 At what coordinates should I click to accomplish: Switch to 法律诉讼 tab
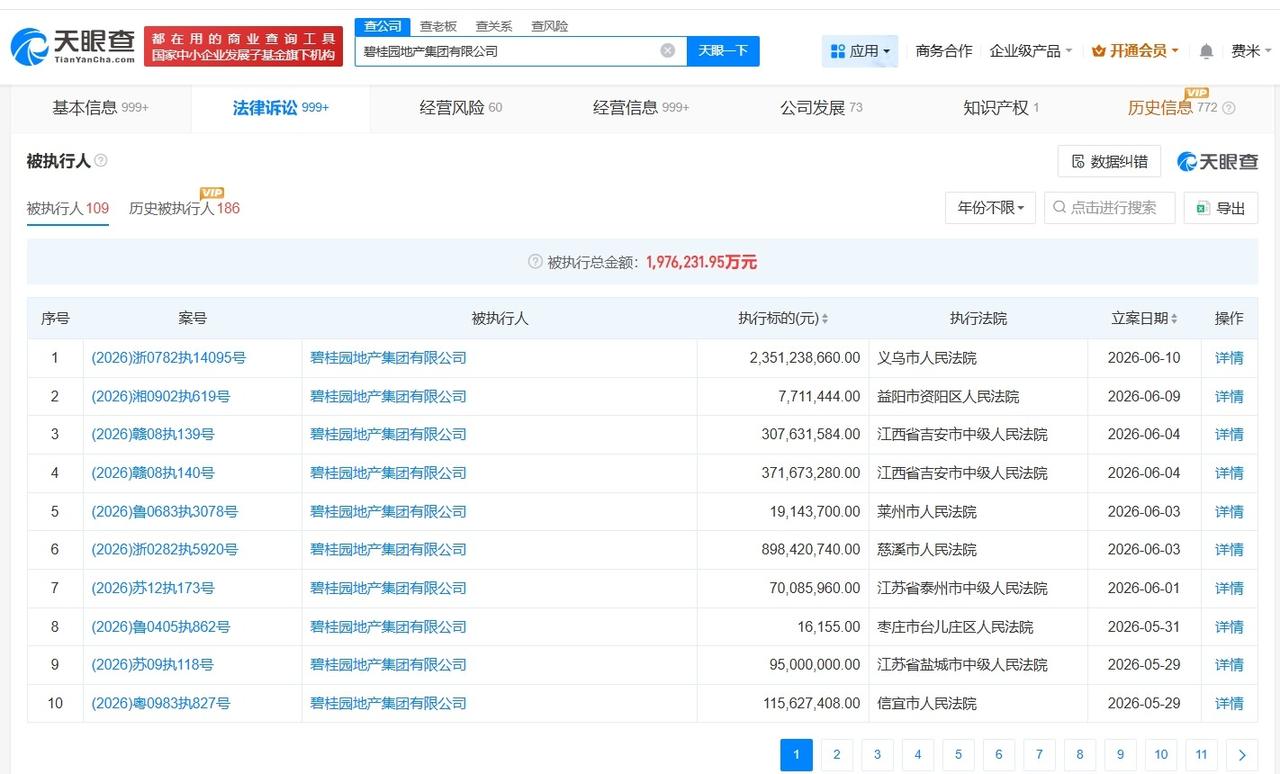point(280,108)
